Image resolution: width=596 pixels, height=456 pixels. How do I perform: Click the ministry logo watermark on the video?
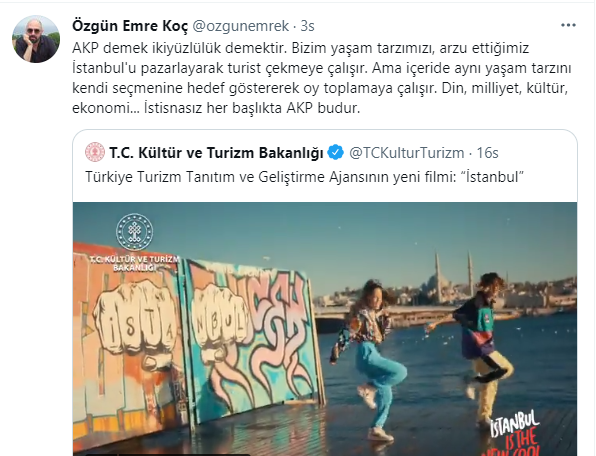pos(135,242)
